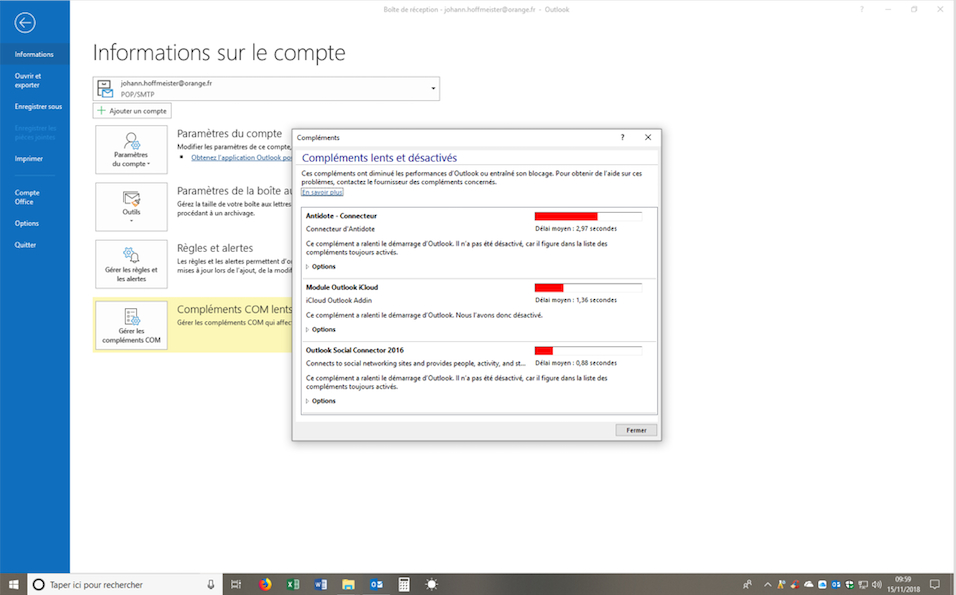Click the Fermer button

click(636, 430)
